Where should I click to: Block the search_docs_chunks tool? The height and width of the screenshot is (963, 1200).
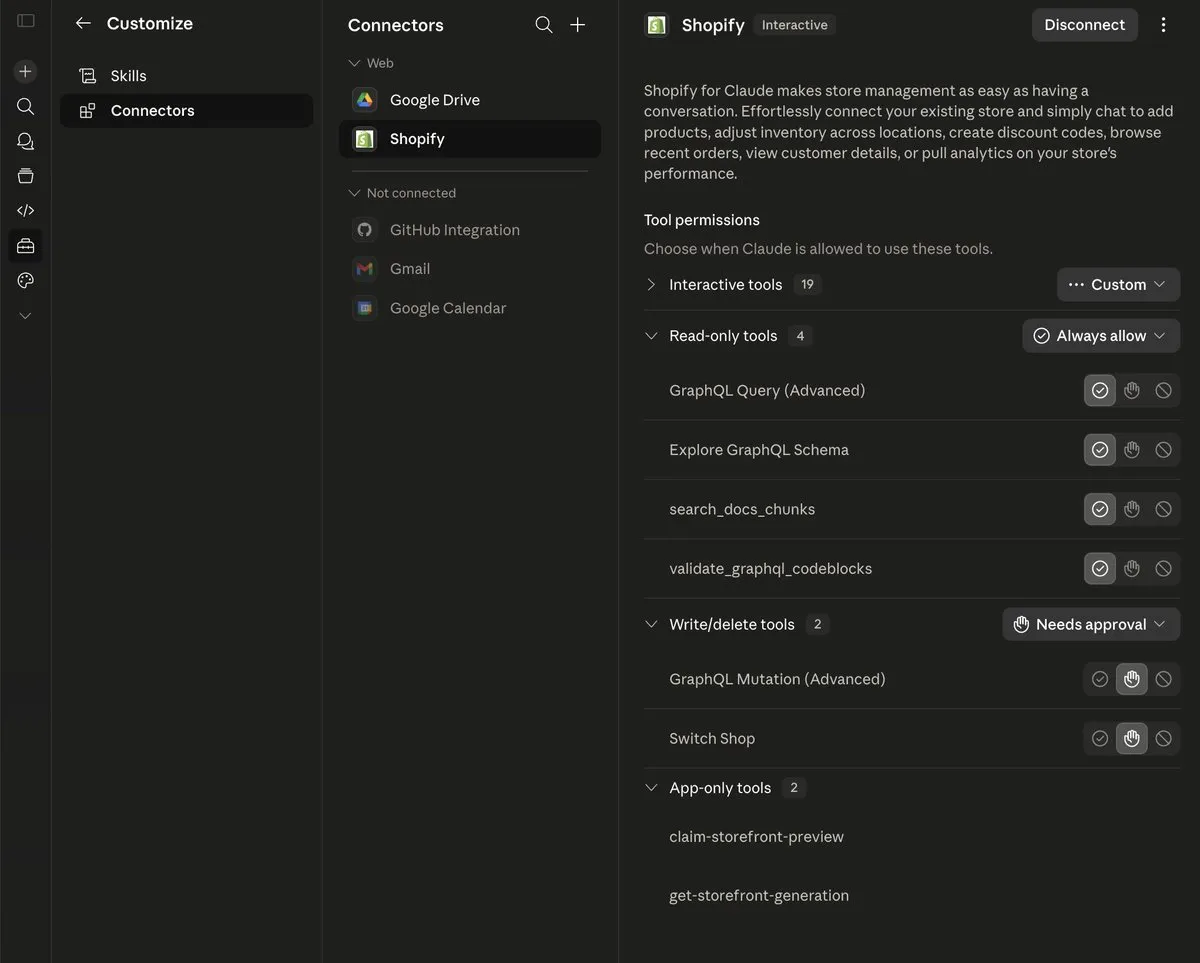pyautogui.click(x=1163, y=509)
